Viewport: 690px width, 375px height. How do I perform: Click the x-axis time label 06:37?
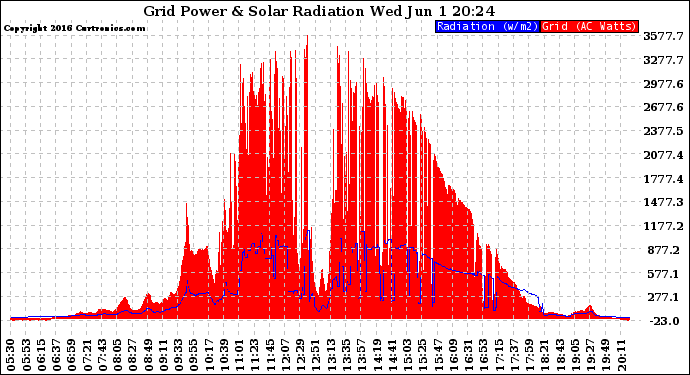pyautogui.click(x=57, y=355)
